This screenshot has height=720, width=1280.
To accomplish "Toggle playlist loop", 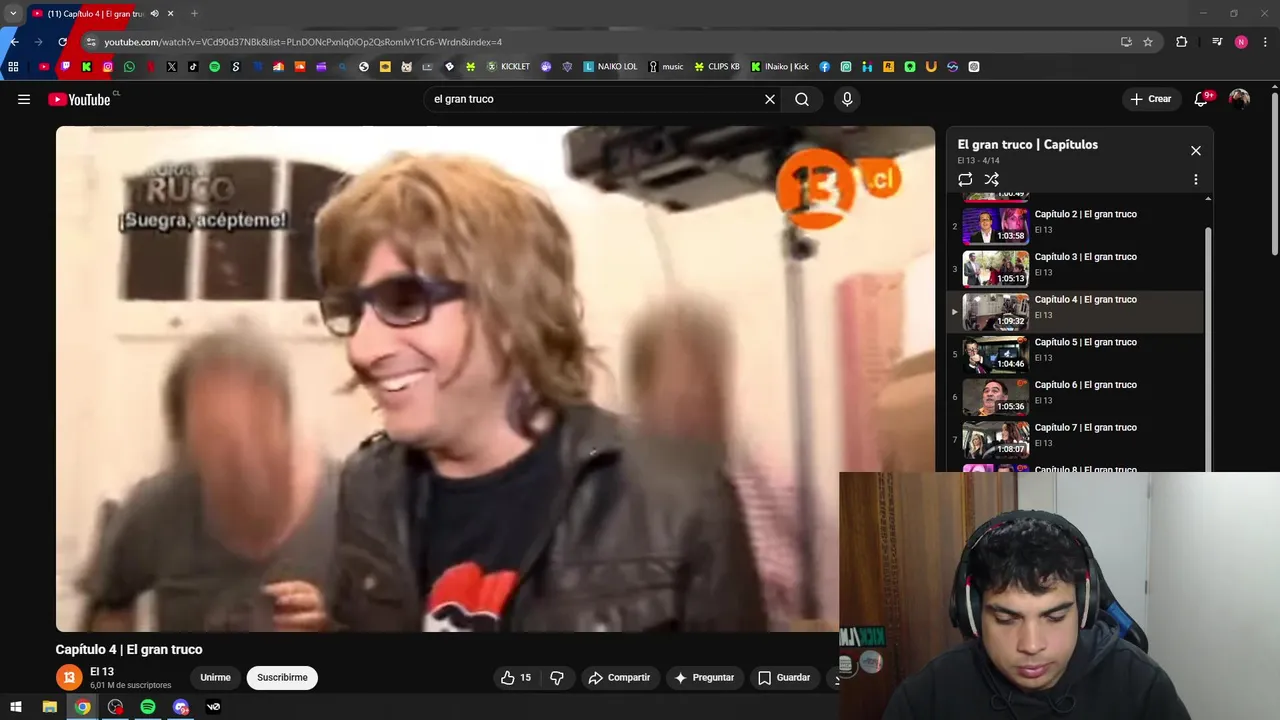I will click(965, 179).
